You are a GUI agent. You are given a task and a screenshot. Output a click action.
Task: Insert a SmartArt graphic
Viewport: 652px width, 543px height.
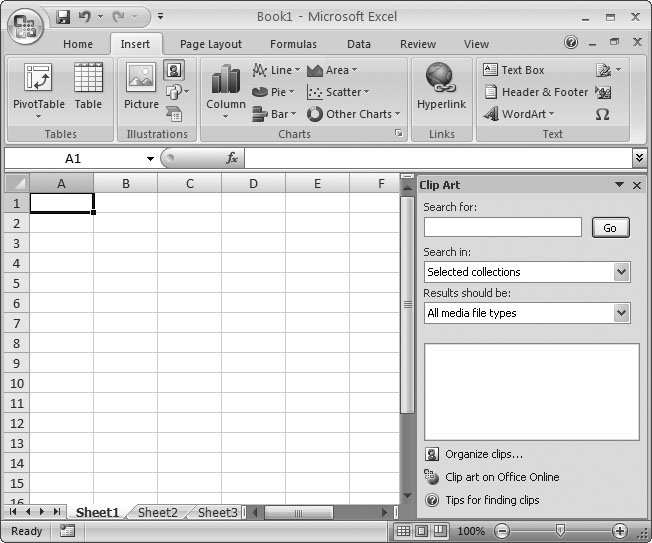(174, 114)
